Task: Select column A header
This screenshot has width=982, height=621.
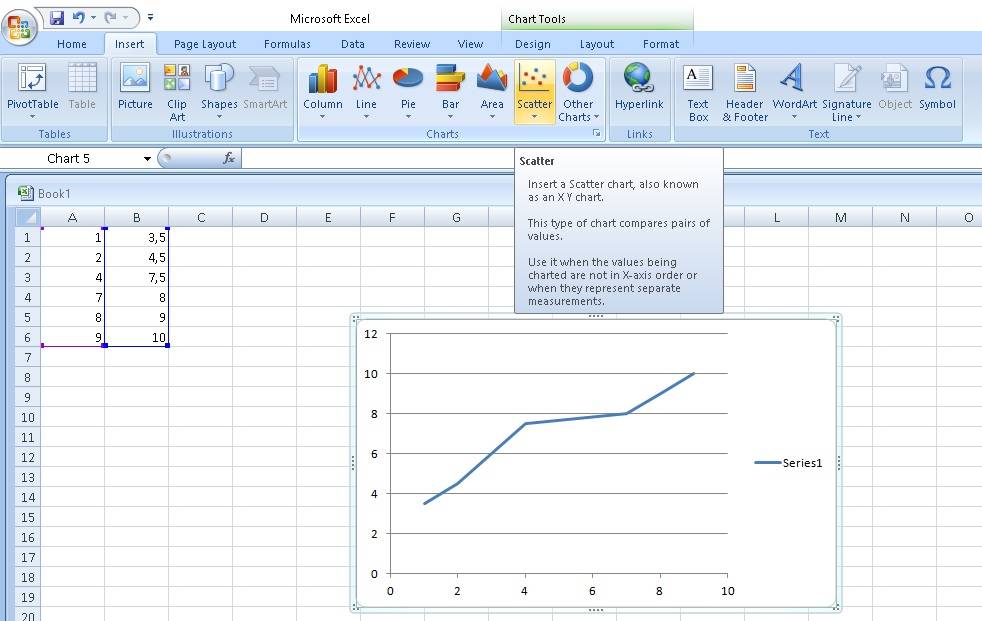Action: tap(73, 217)
